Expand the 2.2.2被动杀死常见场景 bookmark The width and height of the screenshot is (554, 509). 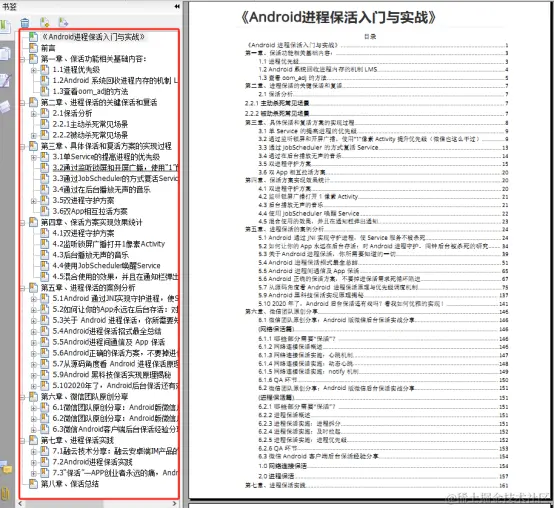34,135
